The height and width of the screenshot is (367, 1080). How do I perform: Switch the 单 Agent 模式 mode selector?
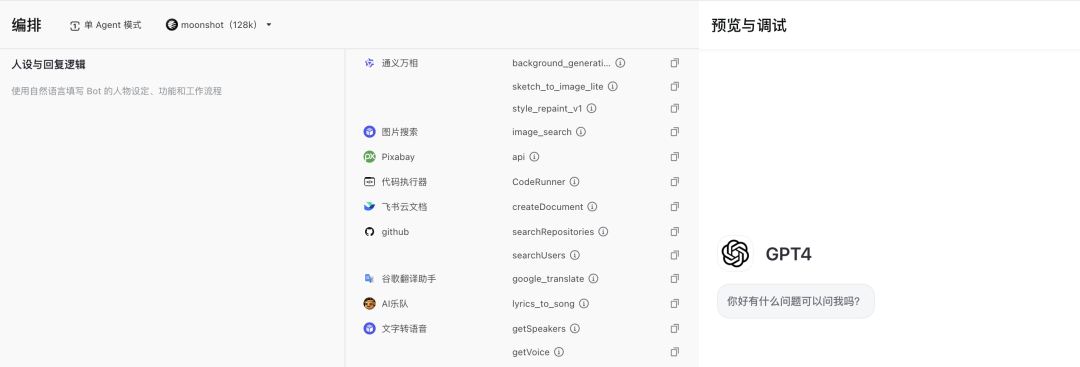point(105,25)
